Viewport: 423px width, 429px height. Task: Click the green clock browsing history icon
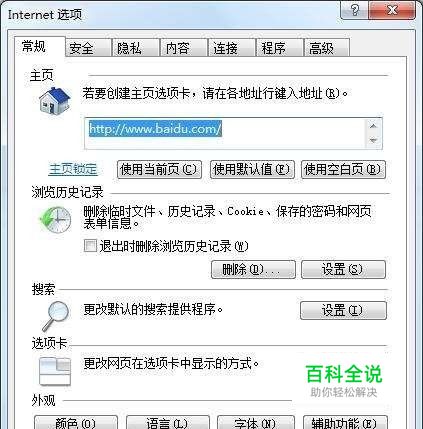tap(55, 220)
